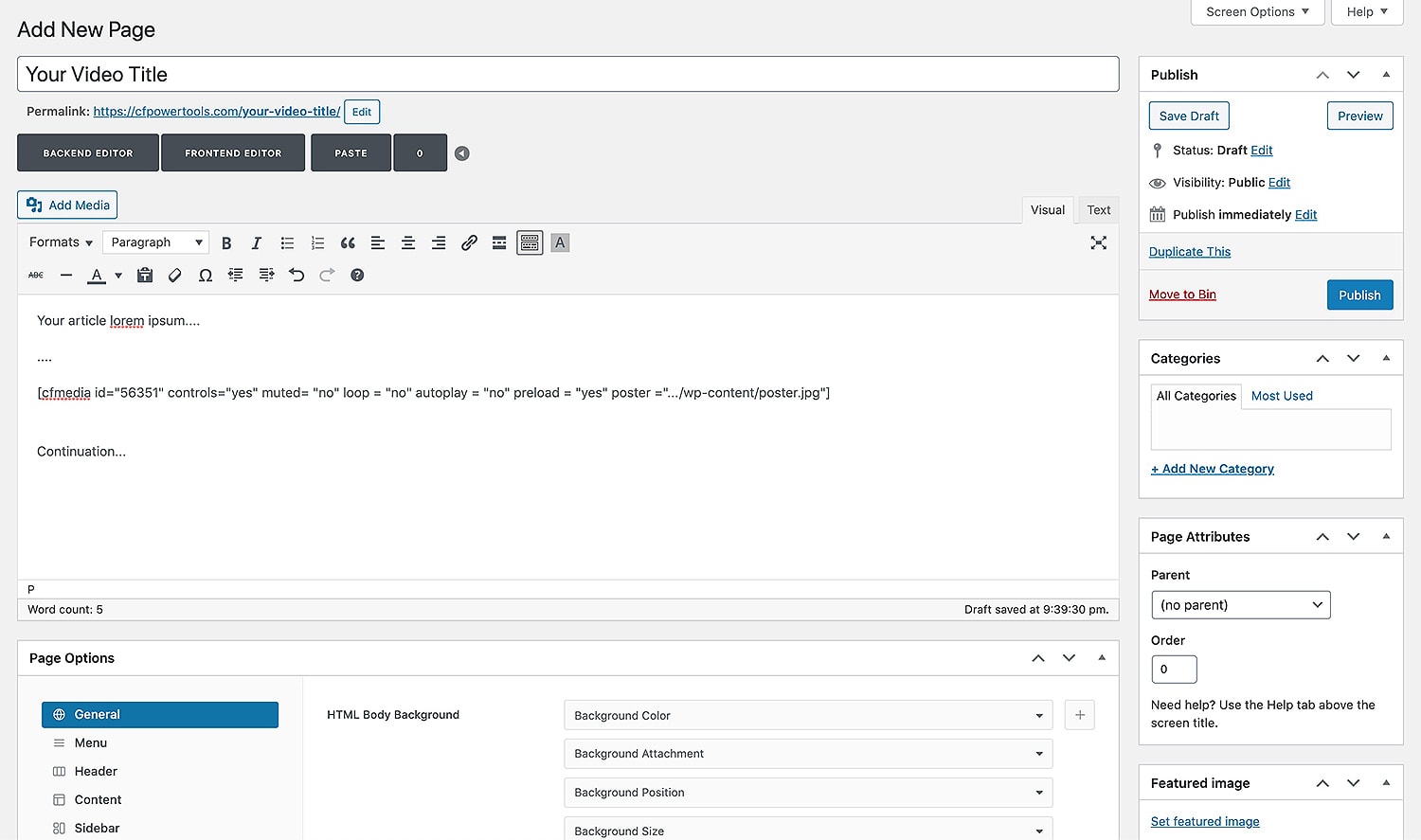This screenshot has width=1421, height=840.
Task: Open the Parent page dropdown
Action: tap(1240, 605)
